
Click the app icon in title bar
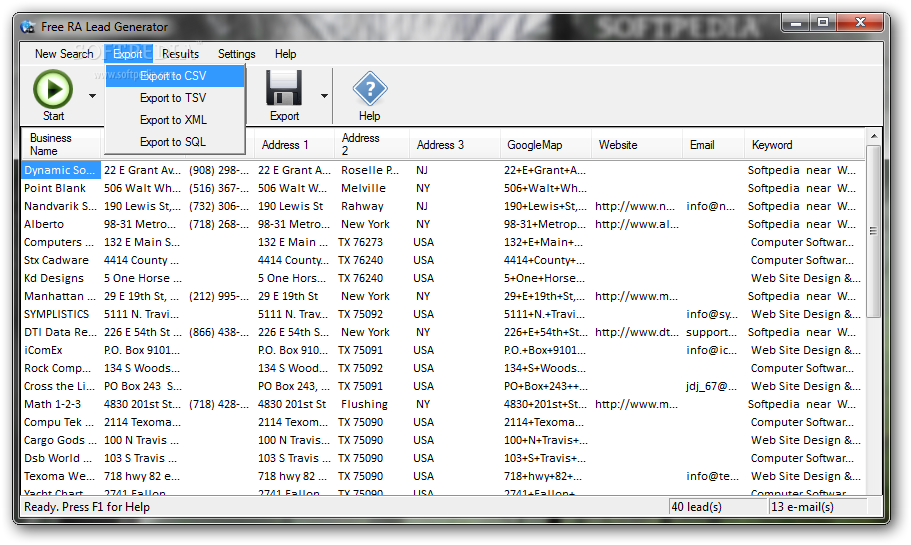[27, 27]
